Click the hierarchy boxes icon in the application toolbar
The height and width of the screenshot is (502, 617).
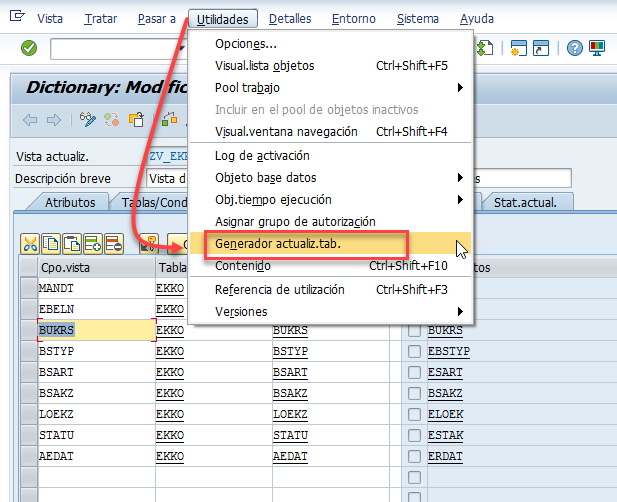[x=170, y=120]
